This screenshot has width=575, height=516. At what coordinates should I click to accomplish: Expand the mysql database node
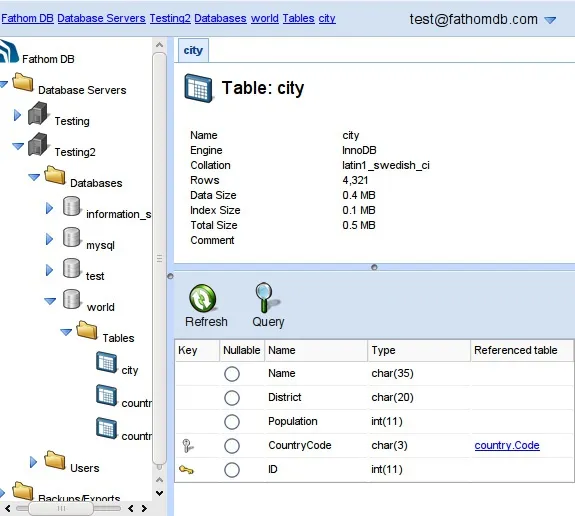50,239
